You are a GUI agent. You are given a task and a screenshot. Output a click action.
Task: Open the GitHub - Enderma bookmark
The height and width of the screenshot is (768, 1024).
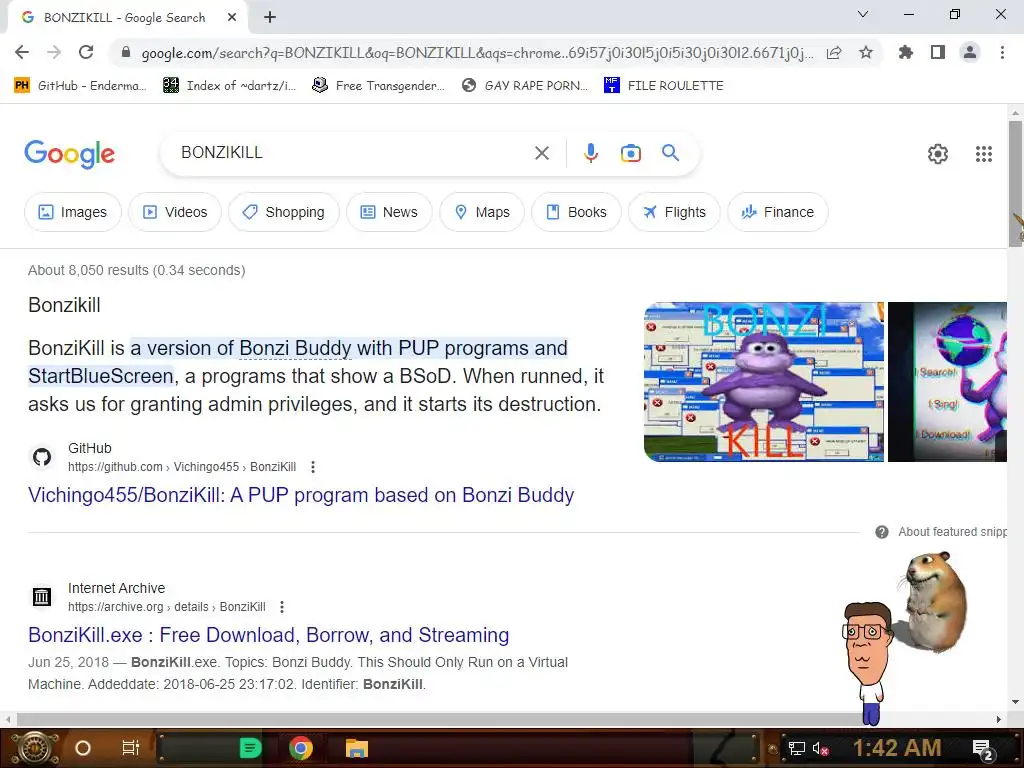pos(80,86)
